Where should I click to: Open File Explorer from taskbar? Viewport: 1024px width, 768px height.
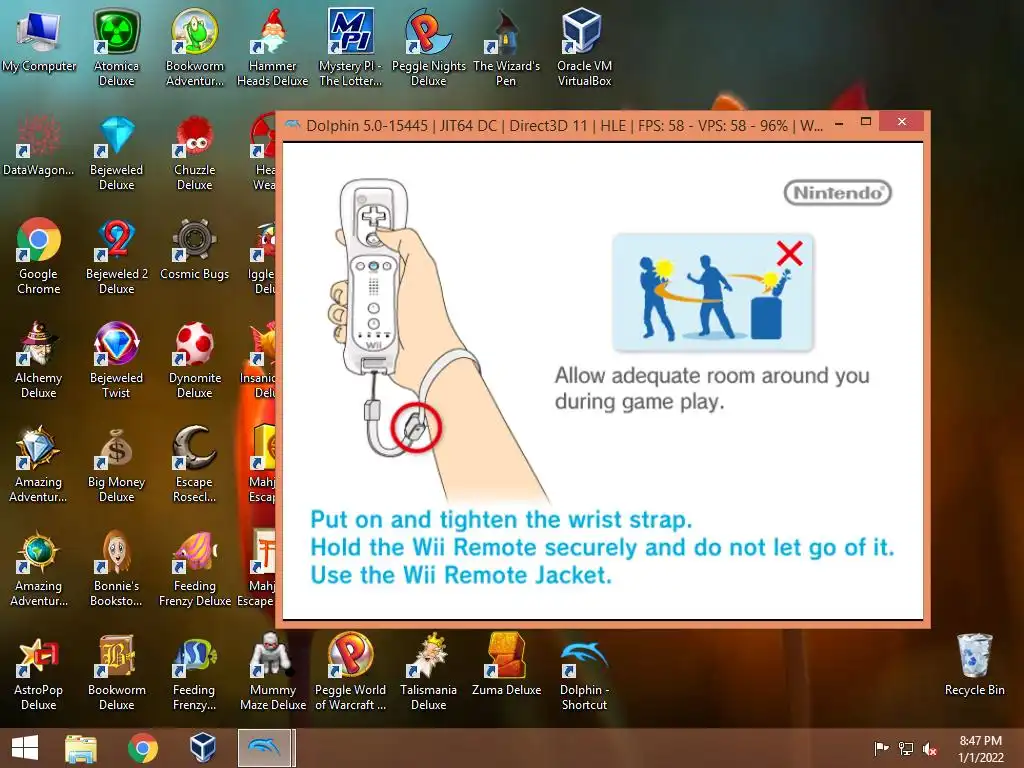[81, 748]
